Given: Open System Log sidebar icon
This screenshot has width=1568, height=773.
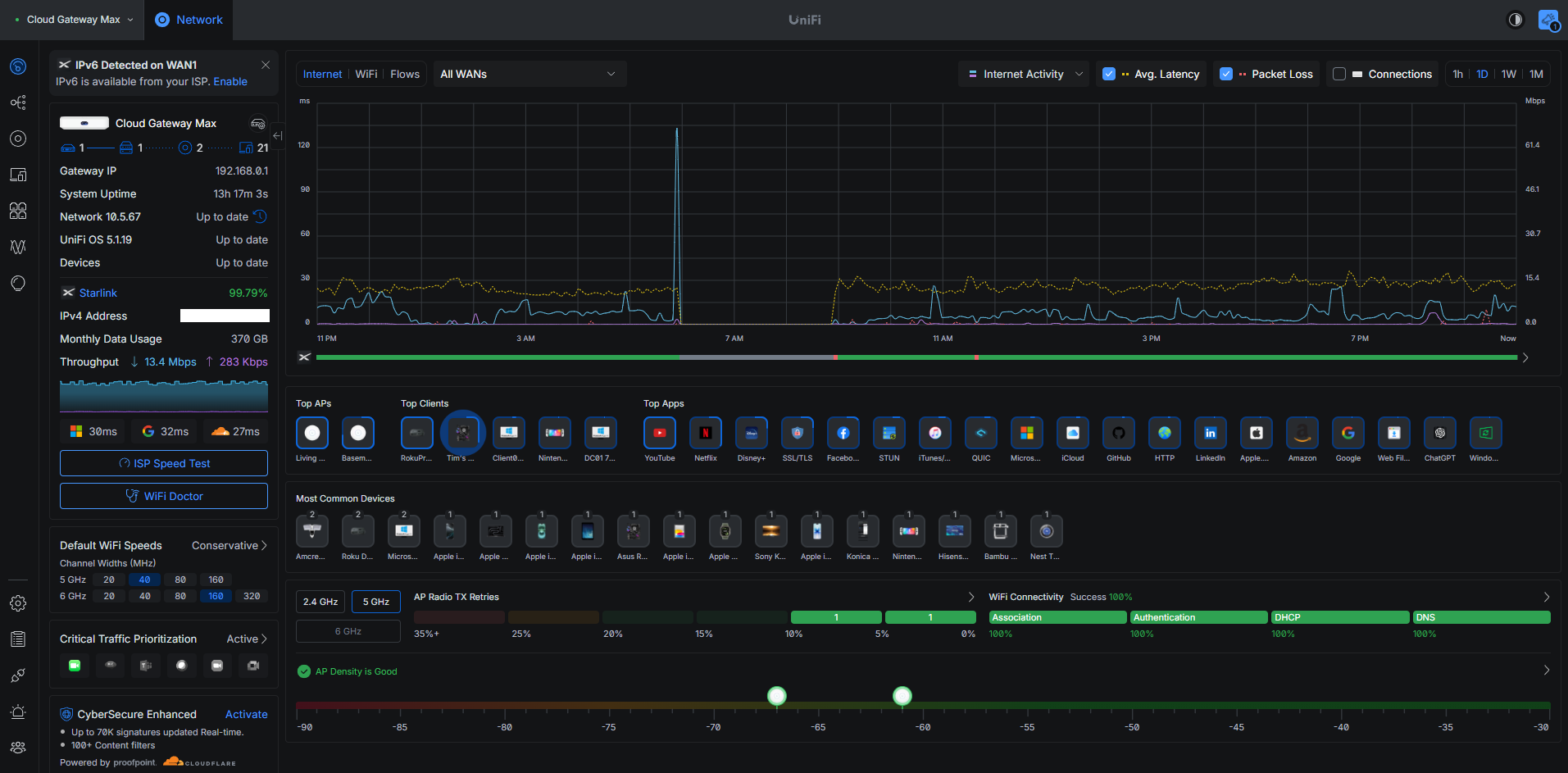Looking at the screenshot, I should 18,639.
